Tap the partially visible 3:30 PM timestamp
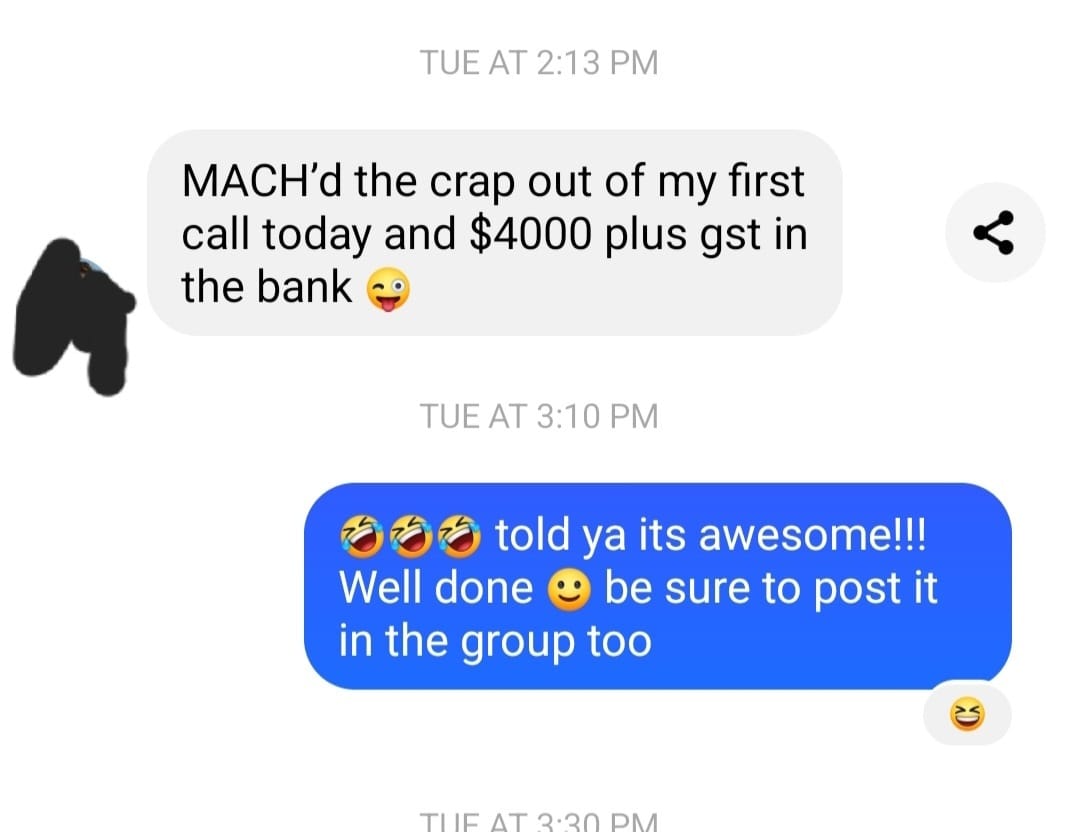The height and width of the screenshot is (832, 1080). coord(539,822)
